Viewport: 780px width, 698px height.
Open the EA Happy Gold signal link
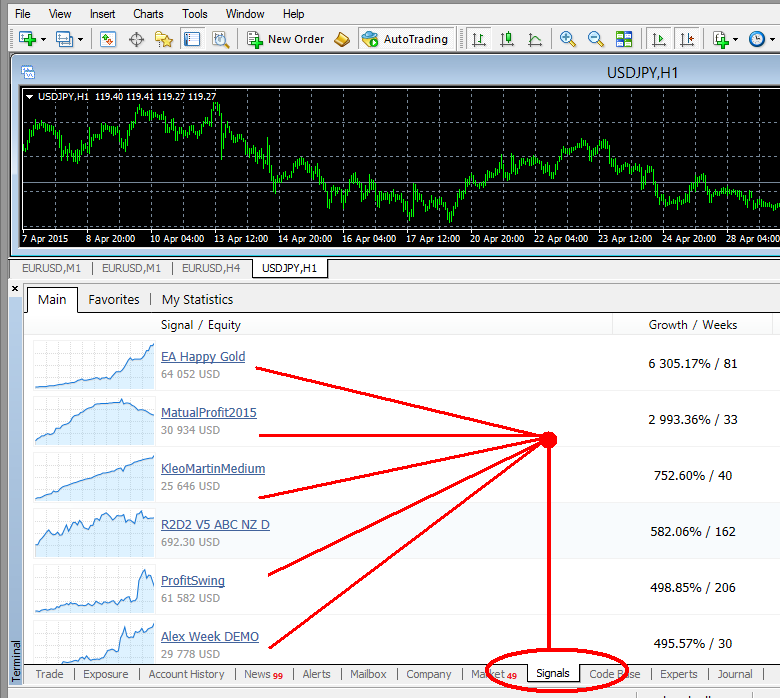pos(203,357)
